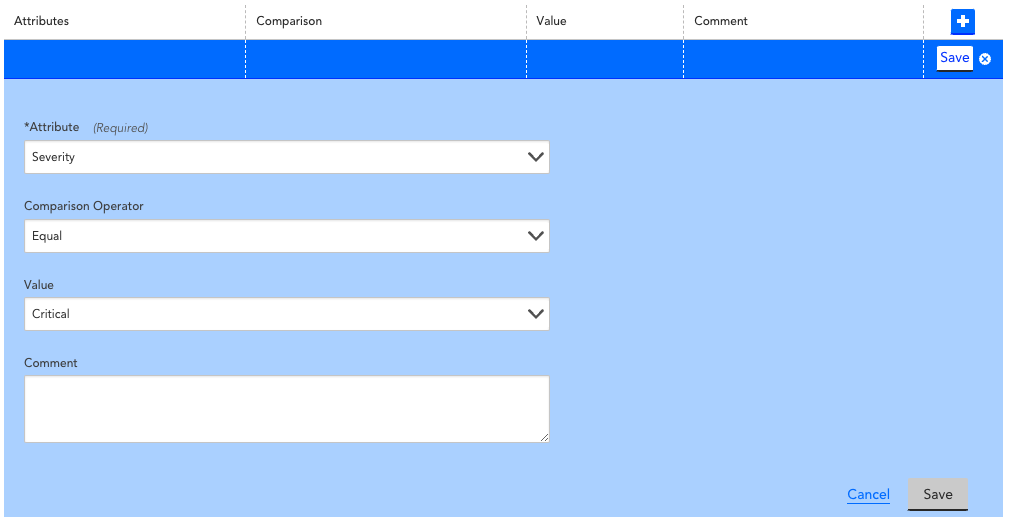Dismiss the blue row with the X icon
Screen dimensions: 1009x522
[x=985, y=59]
